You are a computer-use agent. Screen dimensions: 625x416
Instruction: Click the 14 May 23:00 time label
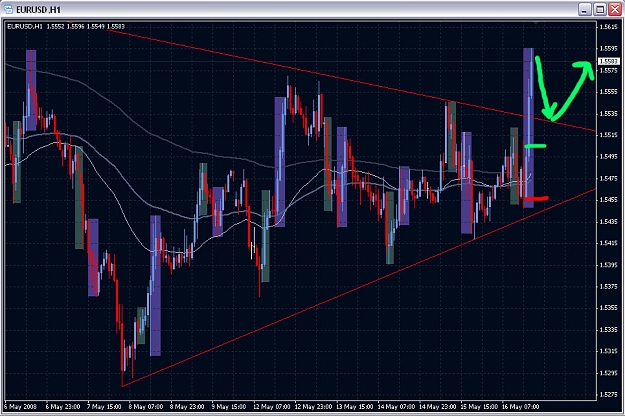pyautogui.click(x=438, y=407)
